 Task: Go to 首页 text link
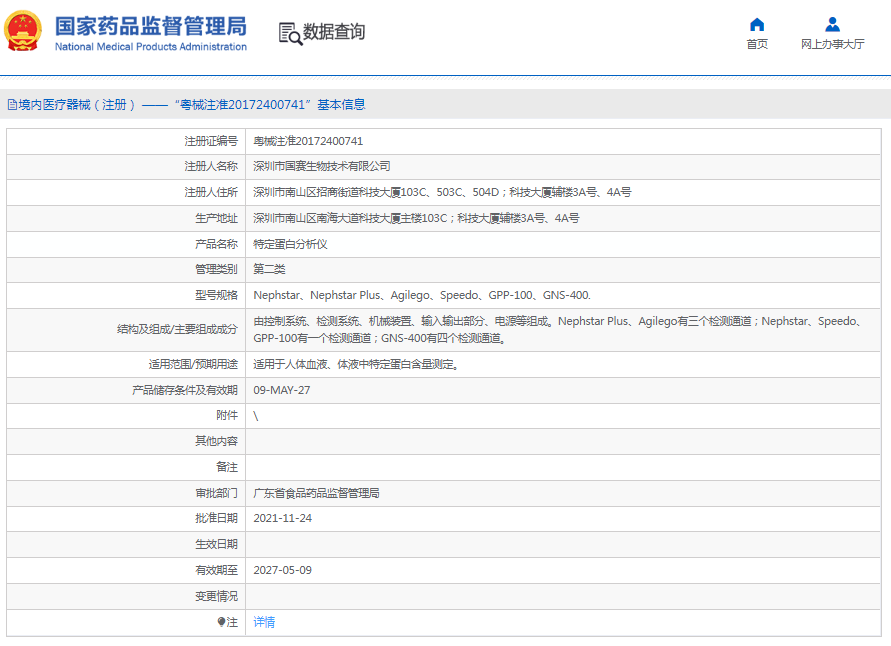pos(757,44)
